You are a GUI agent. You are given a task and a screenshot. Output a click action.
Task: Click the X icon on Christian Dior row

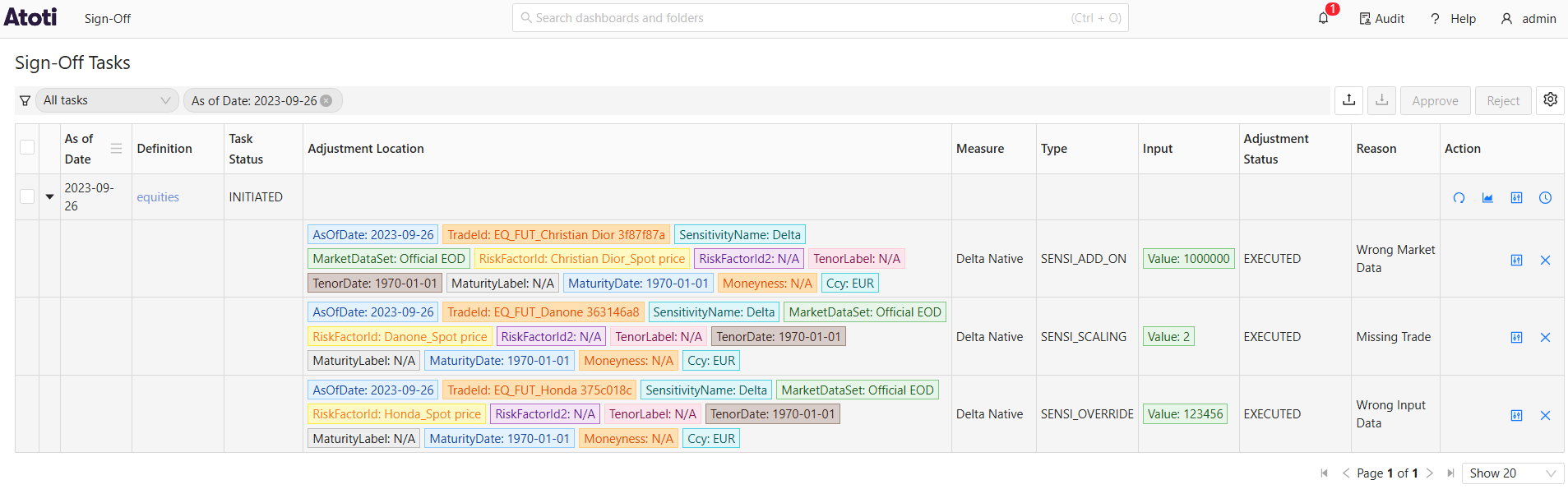click(1545, 260)
